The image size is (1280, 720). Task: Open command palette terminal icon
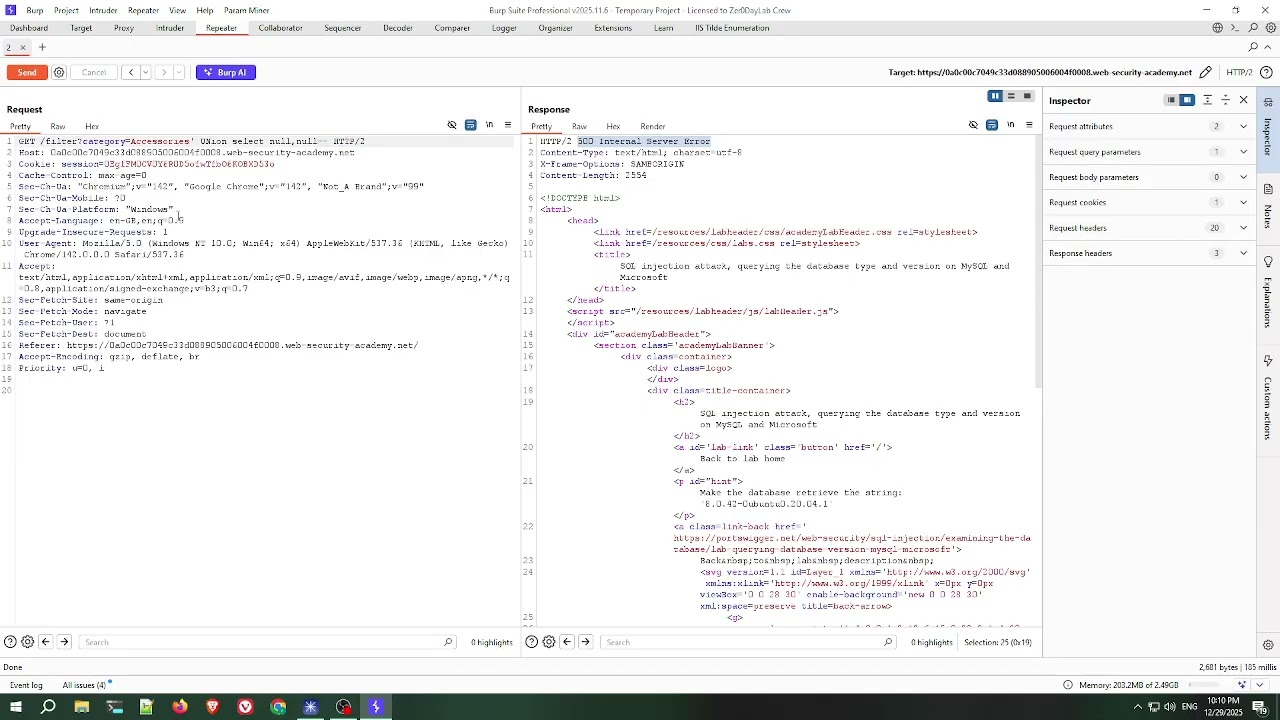(x=1235, y=28)
